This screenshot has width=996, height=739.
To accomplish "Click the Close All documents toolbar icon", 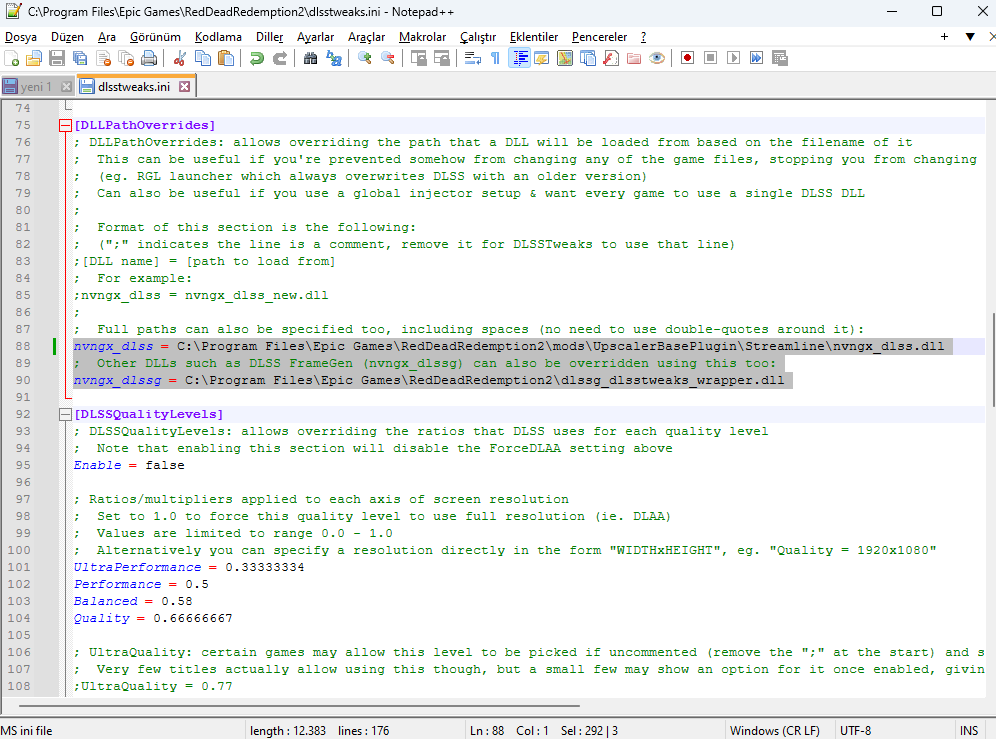I will click(x=126, y=58).
